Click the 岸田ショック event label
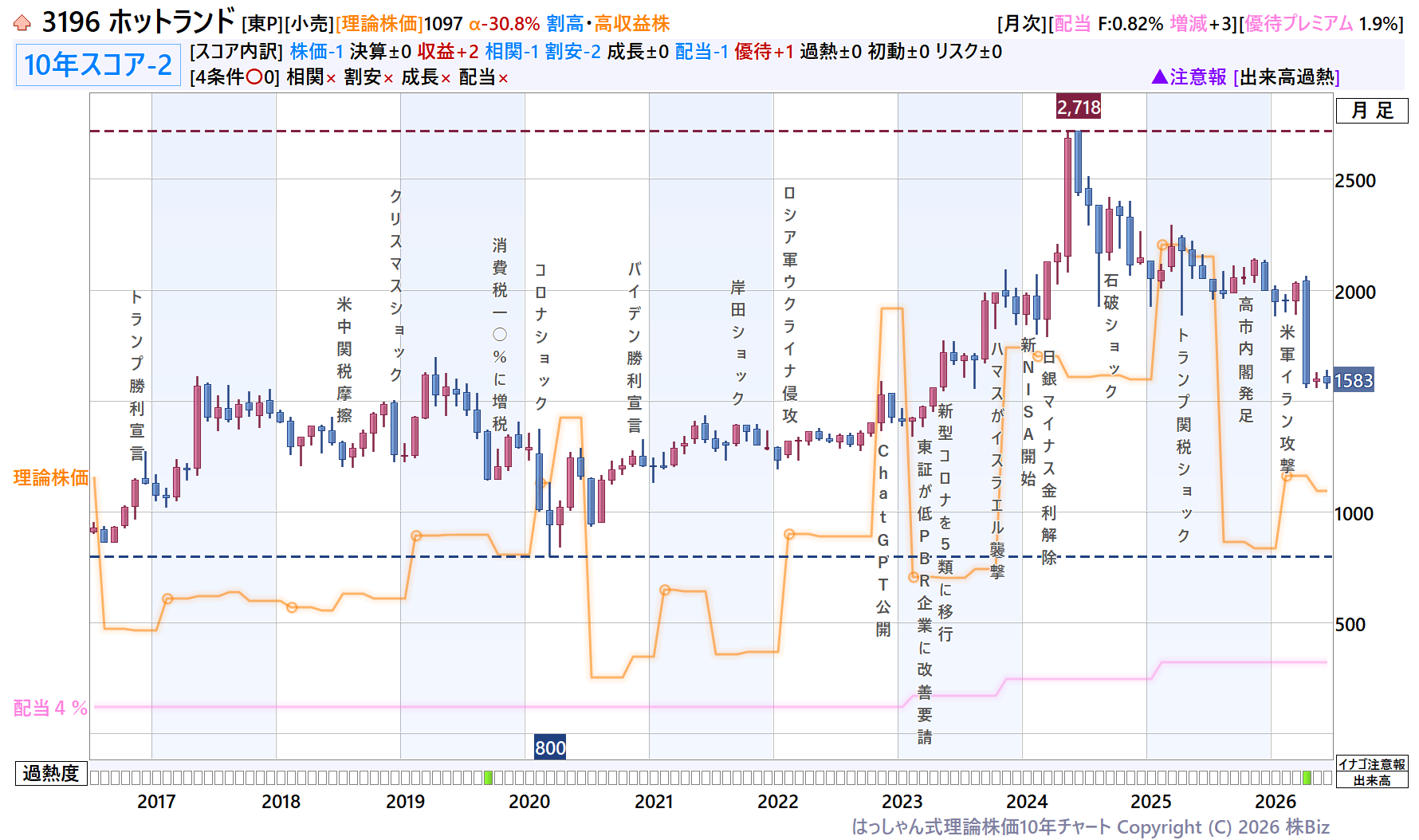Viewport: 1419px width, 840px height. (x=738, y=342)
